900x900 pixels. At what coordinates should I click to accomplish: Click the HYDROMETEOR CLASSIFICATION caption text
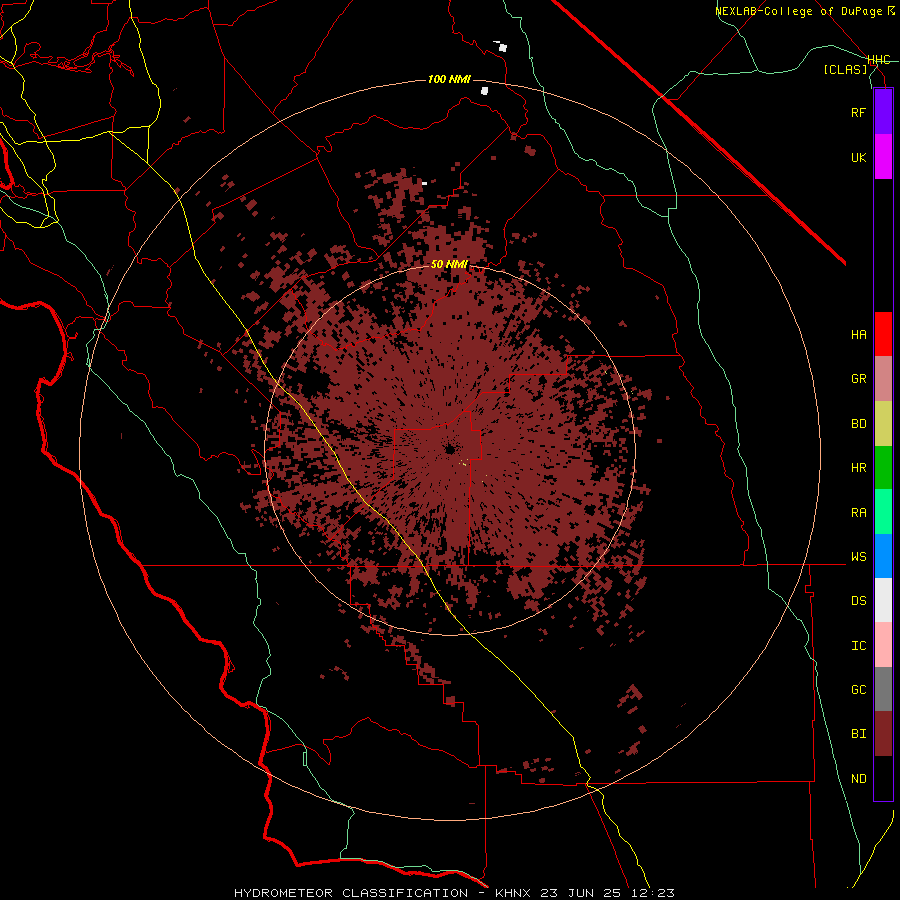(351, 893)
